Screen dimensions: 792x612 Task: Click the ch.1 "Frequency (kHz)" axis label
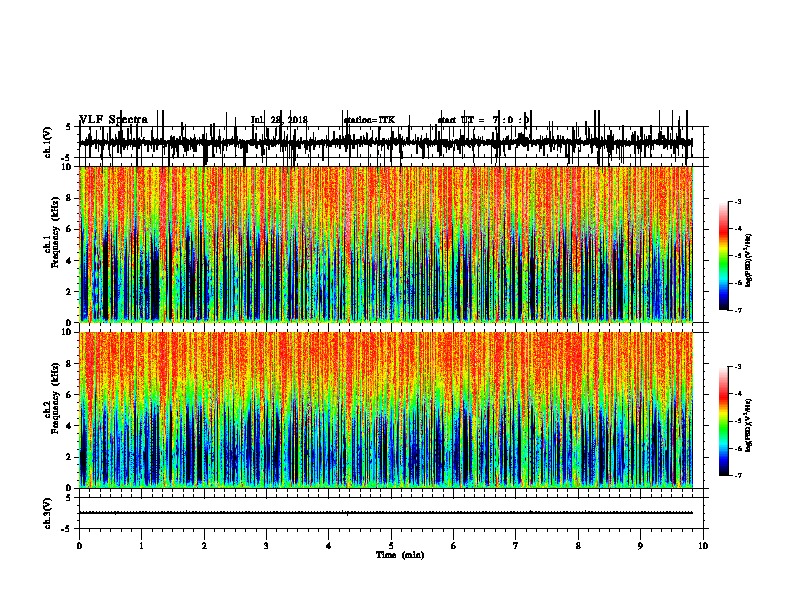point(55,232)
